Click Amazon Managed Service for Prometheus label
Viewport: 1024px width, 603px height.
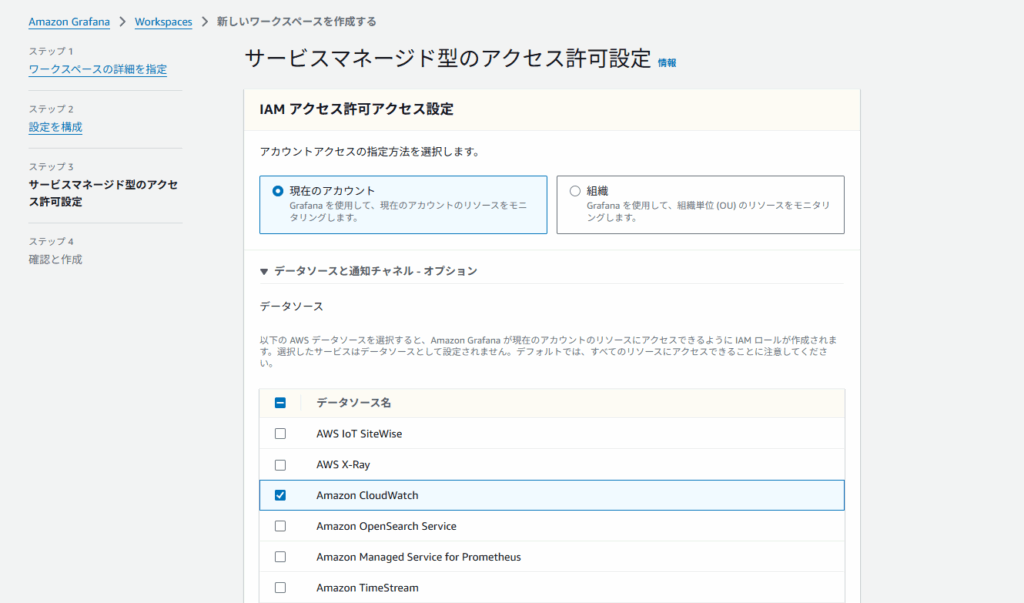pyautogui.click(x=419, y=557)
